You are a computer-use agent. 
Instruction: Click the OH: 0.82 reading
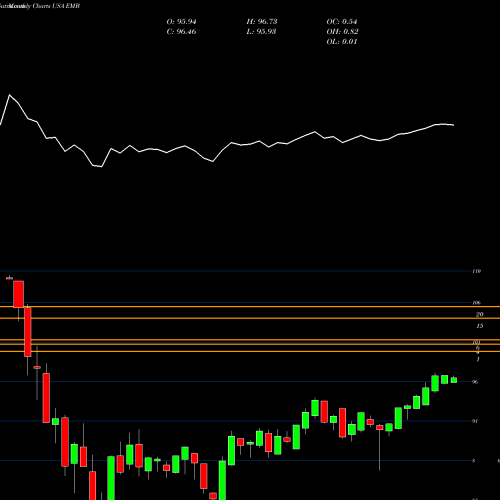(342, 32)
